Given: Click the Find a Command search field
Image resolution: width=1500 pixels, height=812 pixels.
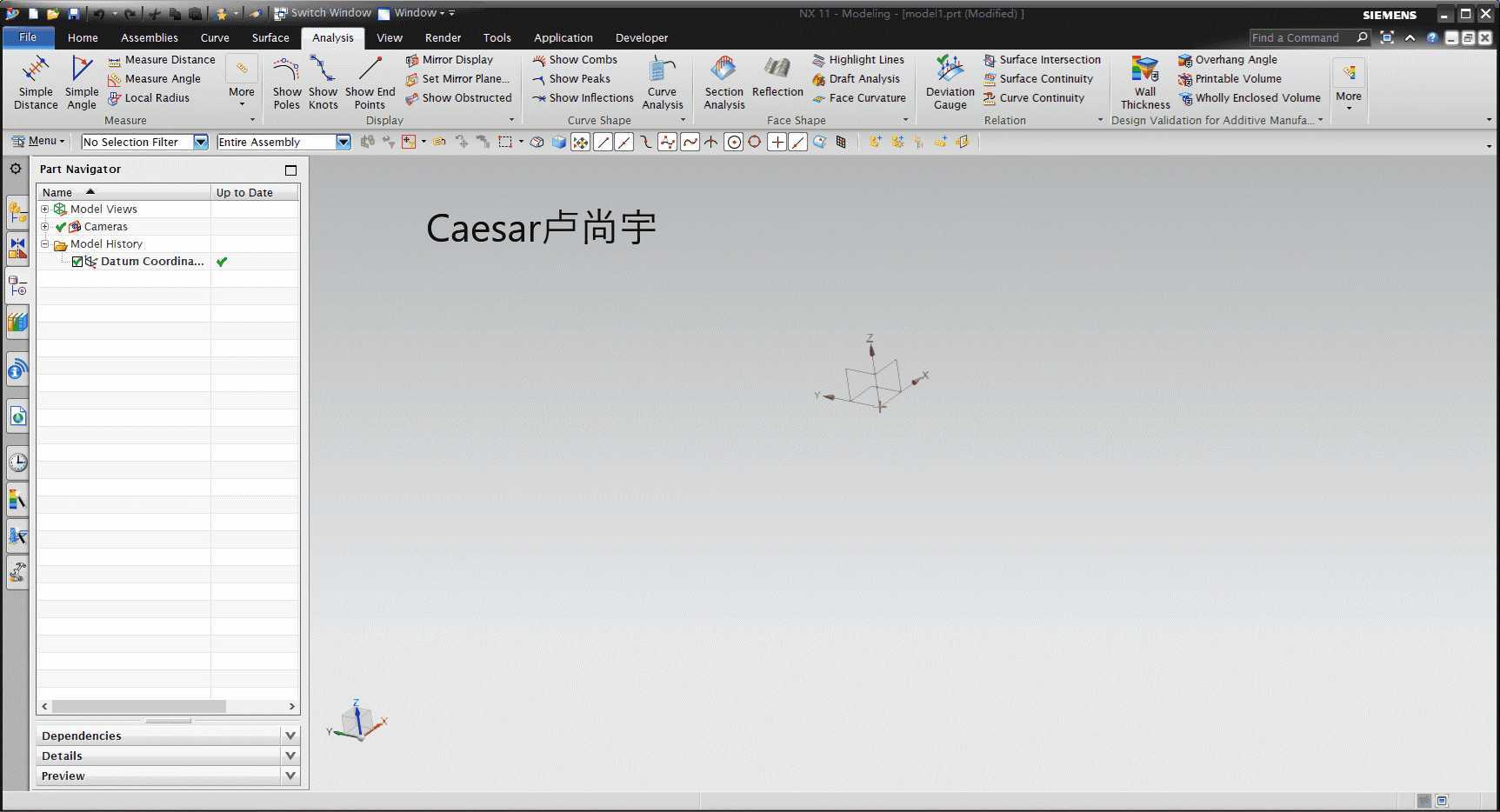Looking at the screenshot, I should pos(1302,37).
